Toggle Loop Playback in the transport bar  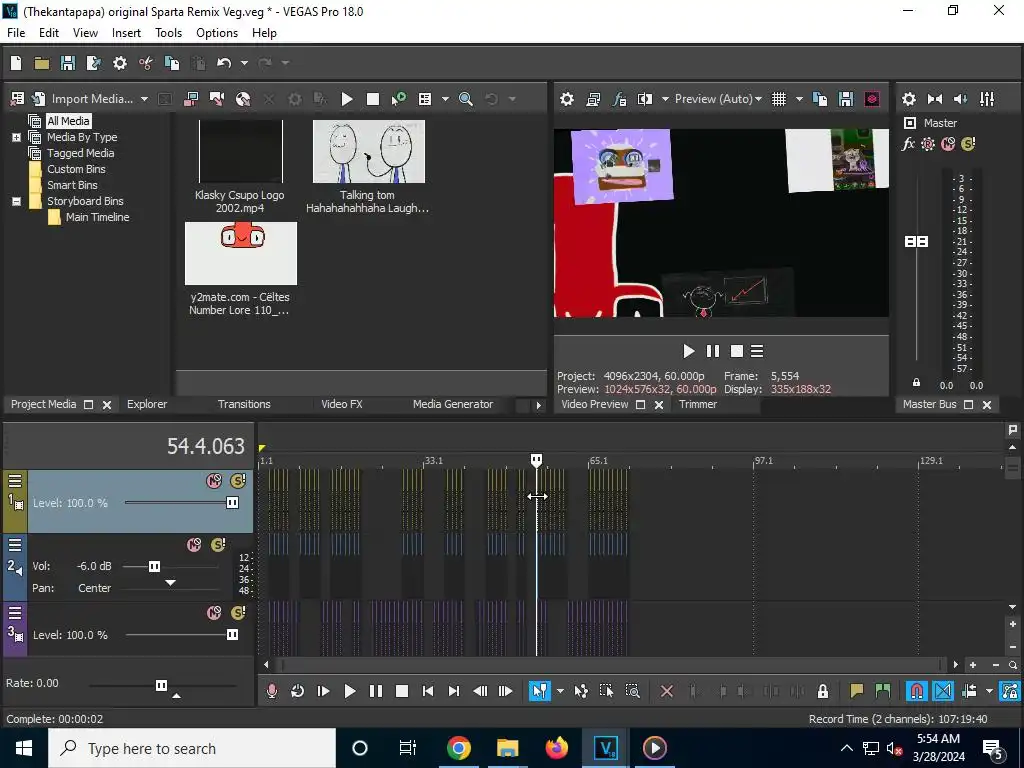click(x=297, y=691)
